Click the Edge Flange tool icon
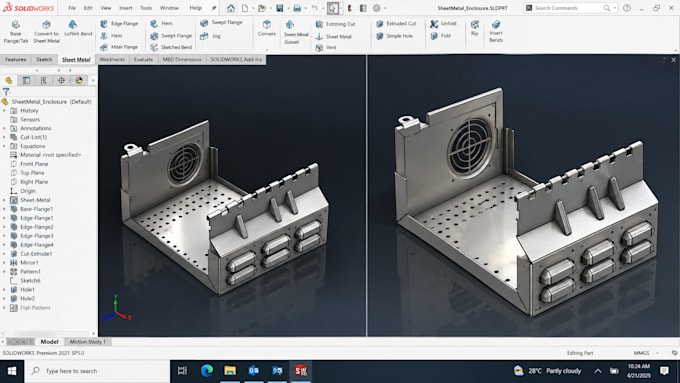Image resolution: width=680 pixels, height=383 pixels. point(104,24)
